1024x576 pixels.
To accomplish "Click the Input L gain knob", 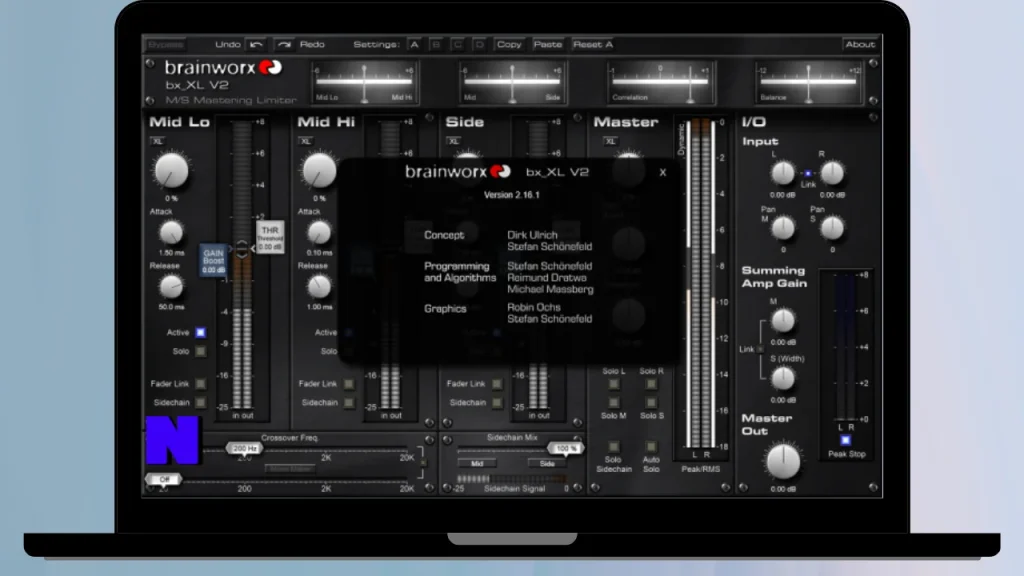I will [782, 174].
